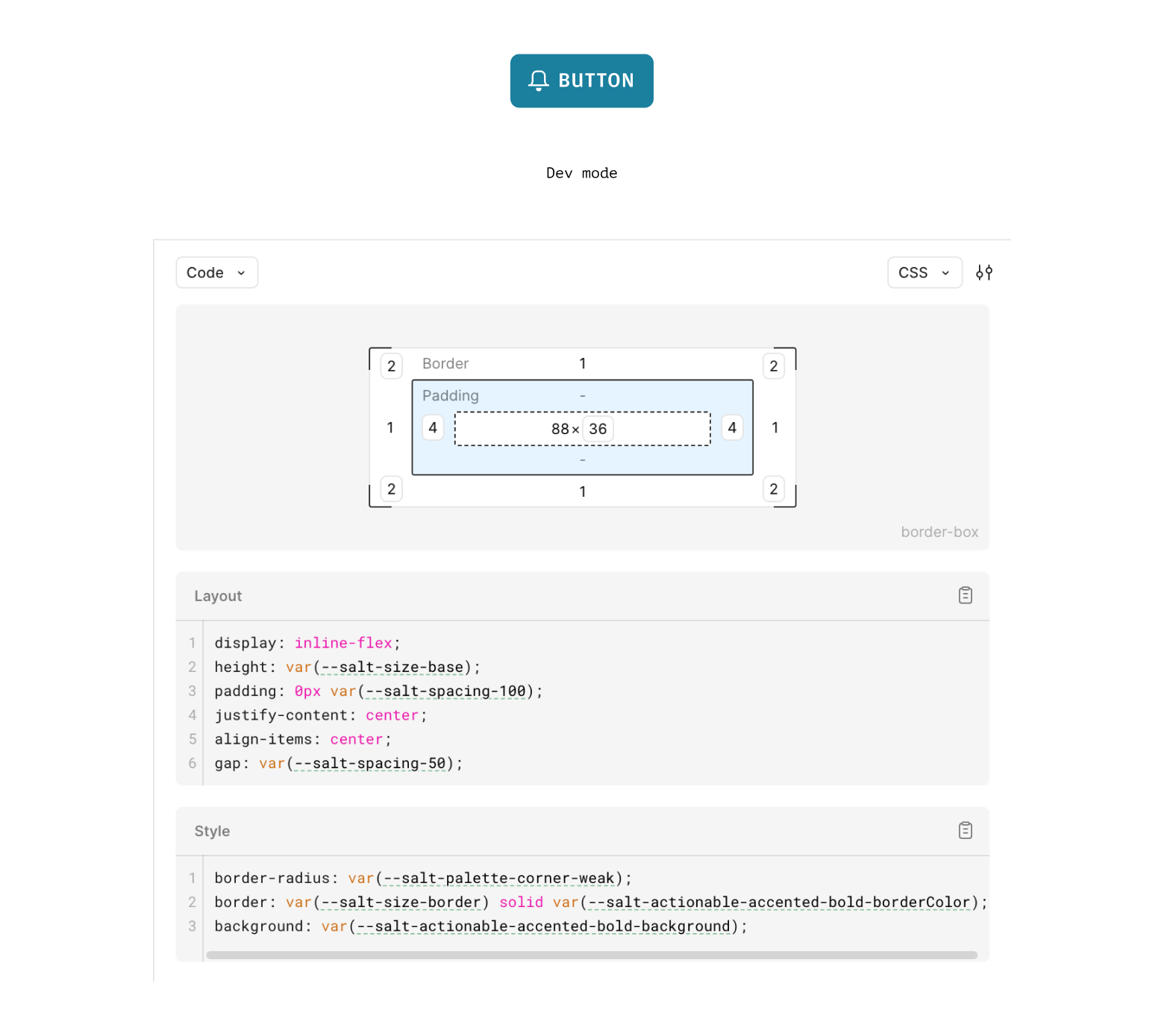Viewport: 1164px width, 1036px height.
Task: Click the border-box label
Action: (x=939, y=532)
